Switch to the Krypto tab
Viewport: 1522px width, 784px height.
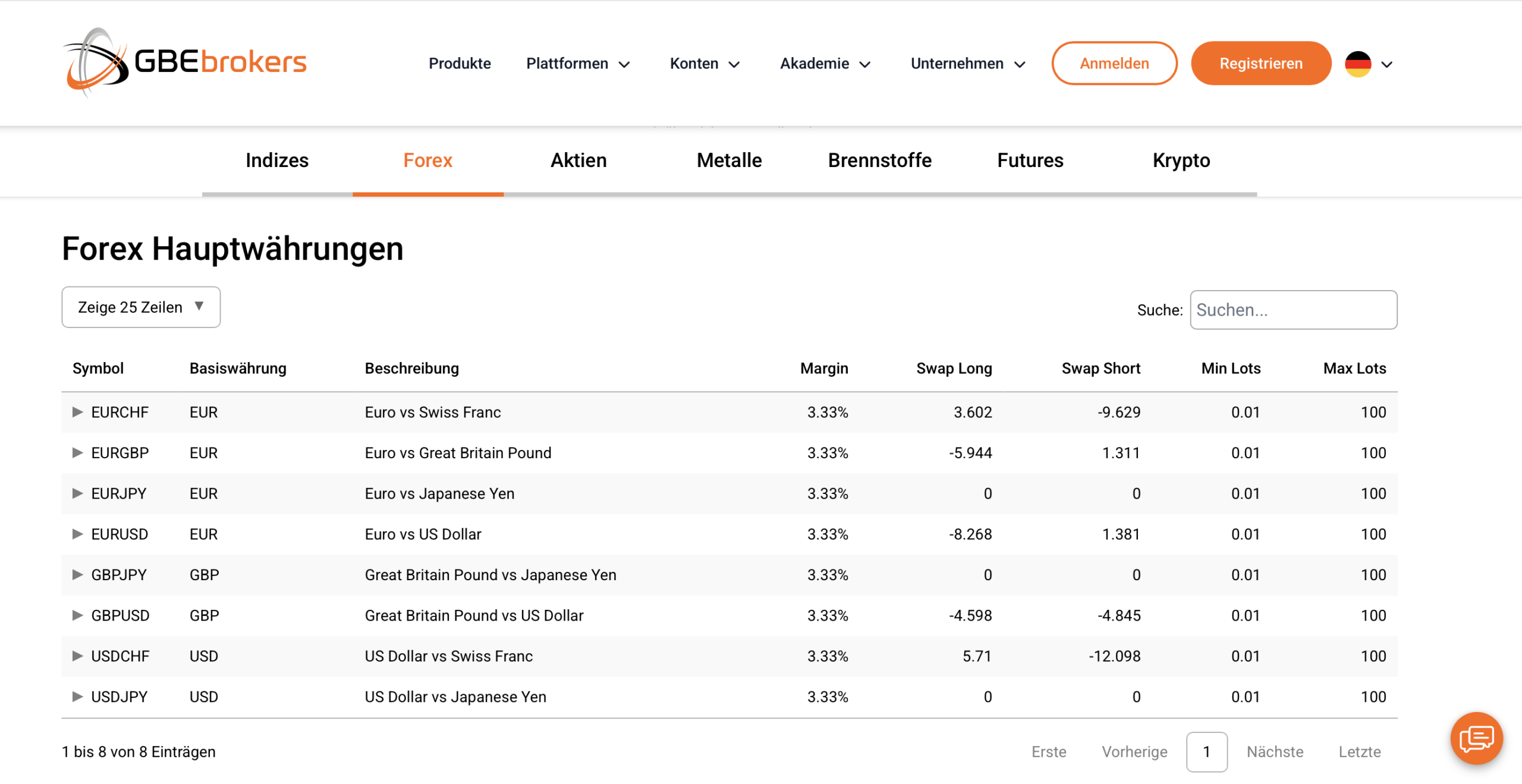[x=1181, y=160]
